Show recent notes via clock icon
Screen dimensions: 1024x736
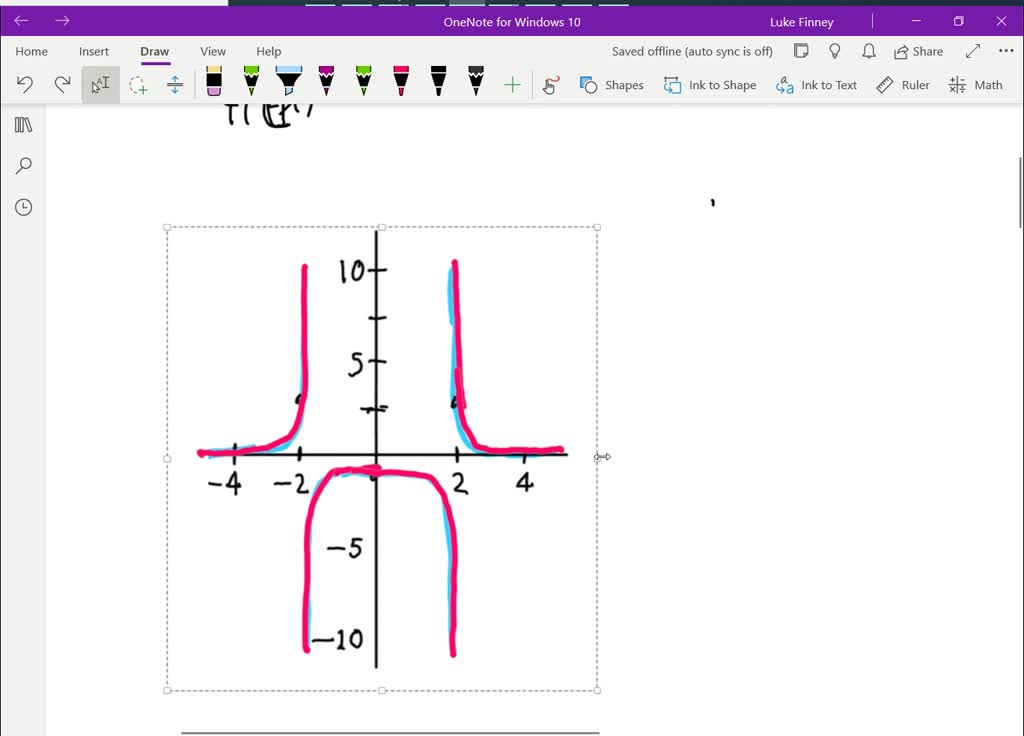[x=23, y=207]
